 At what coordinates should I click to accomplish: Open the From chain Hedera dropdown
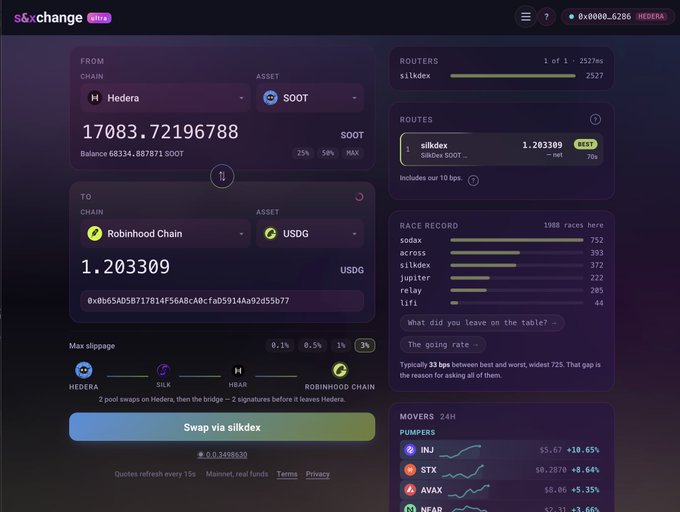pos(165,98)
